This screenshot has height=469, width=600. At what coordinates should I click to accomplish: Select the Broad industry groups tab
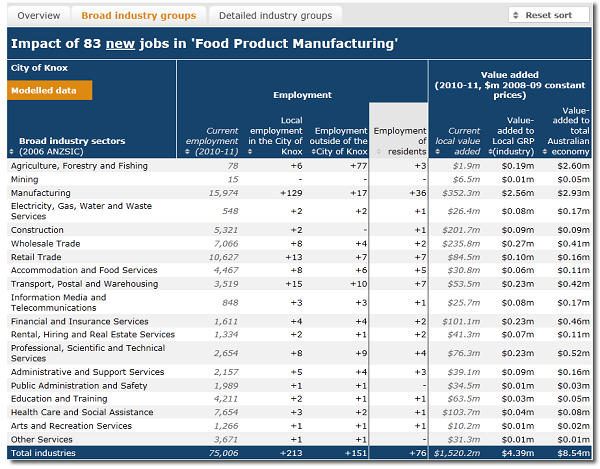(139, 16)
